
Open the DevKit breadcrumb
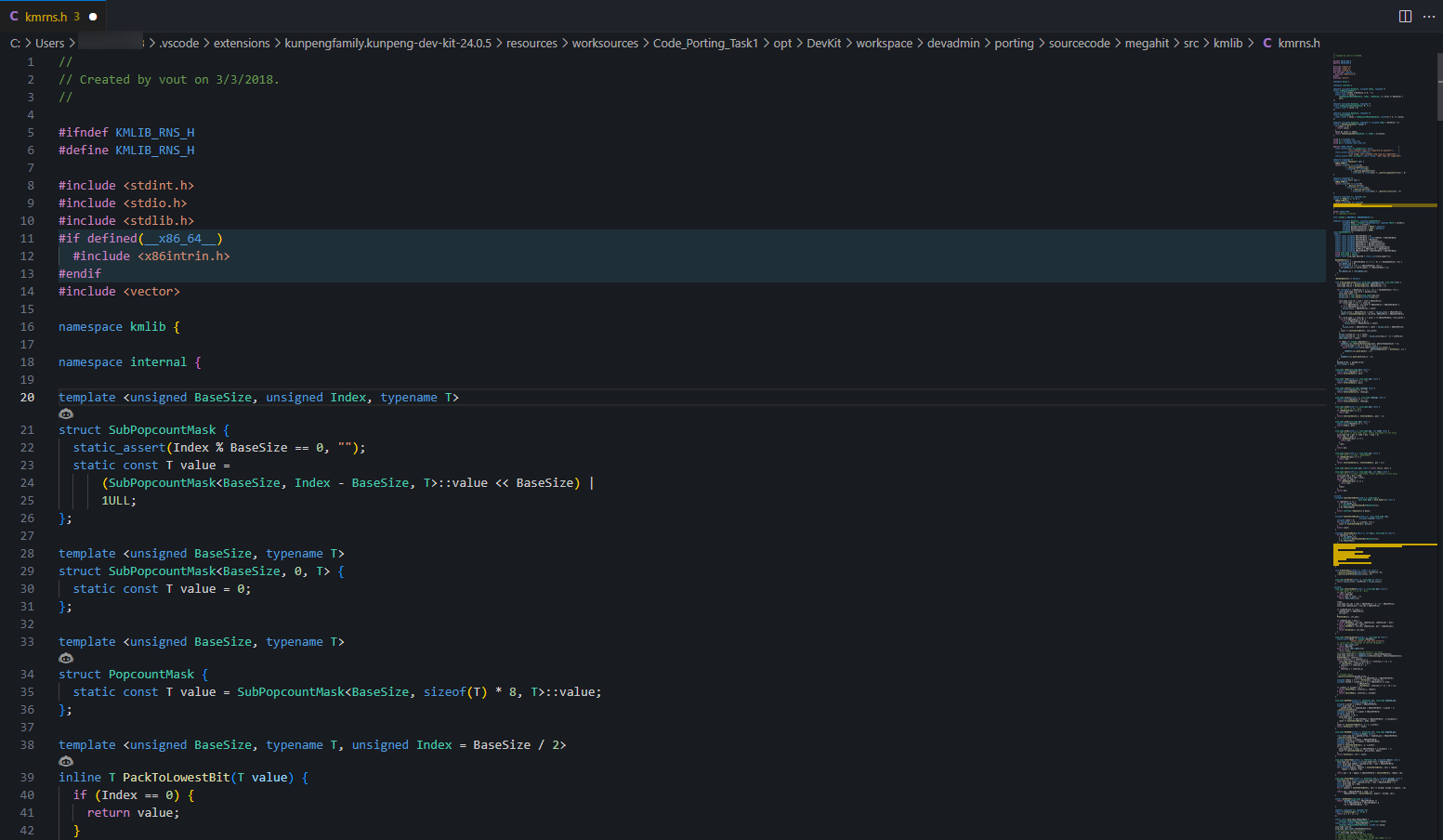[823, 43]
